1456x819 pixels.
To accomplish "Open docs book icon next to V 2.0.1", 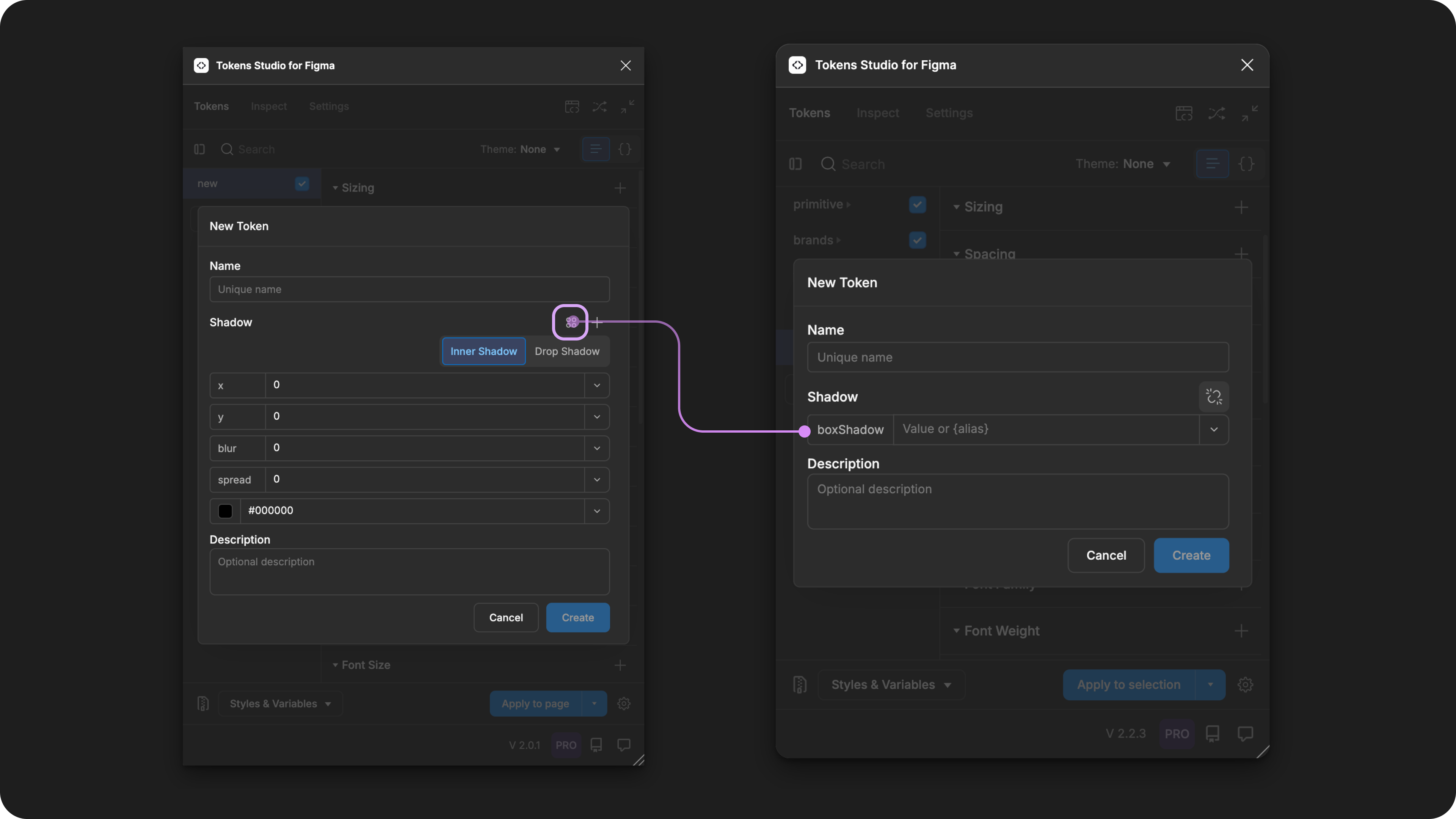I will click(596, 745).
